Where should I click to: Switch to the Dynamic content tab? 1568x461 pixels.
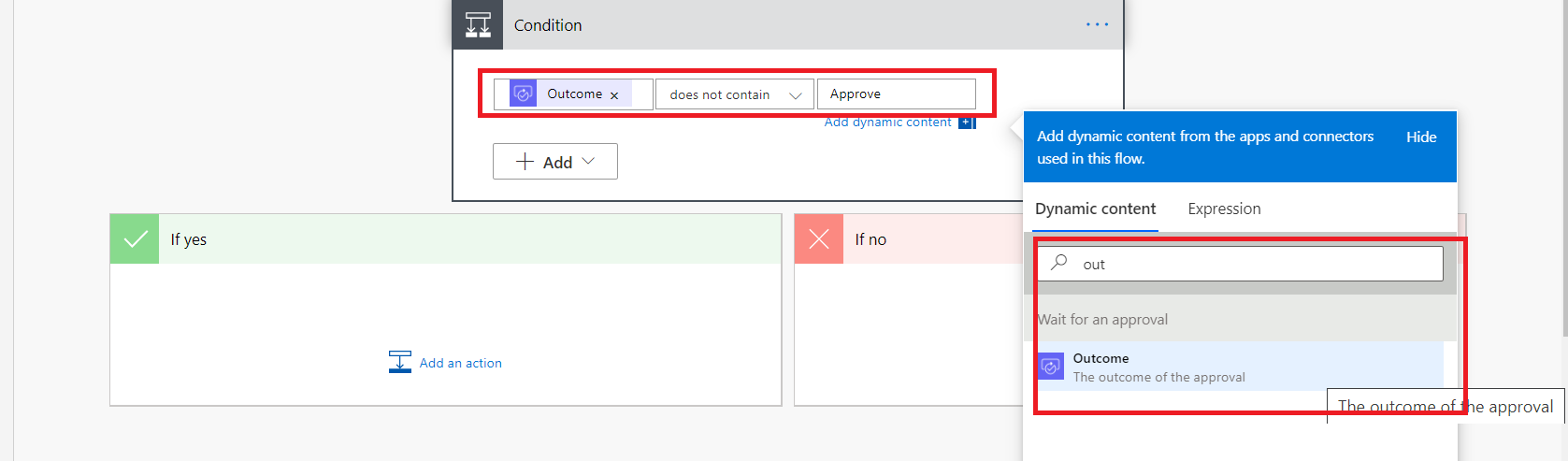click(1095, 209)
